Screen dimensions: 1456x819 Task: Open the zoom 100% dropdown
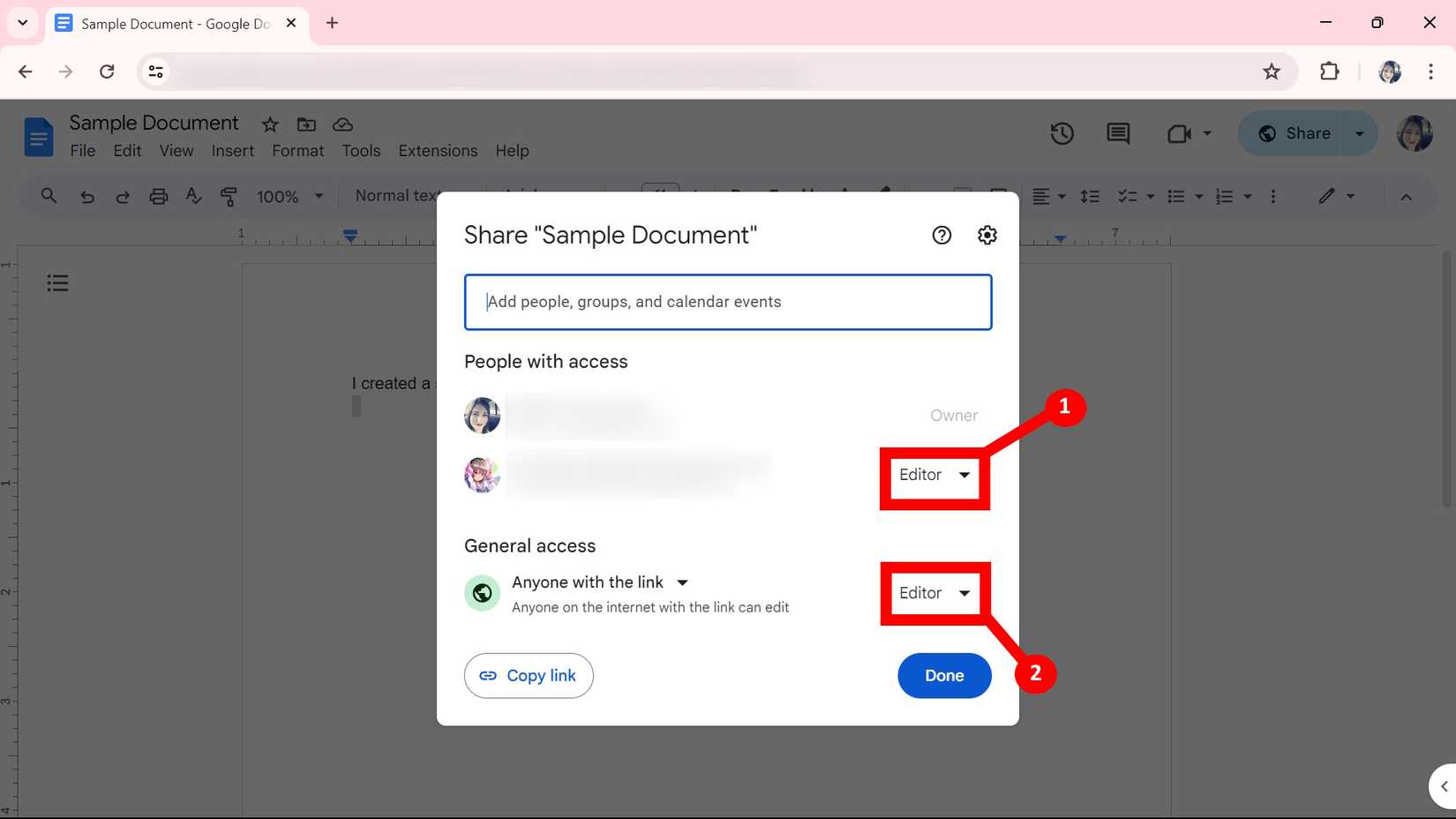pos(289,196)
